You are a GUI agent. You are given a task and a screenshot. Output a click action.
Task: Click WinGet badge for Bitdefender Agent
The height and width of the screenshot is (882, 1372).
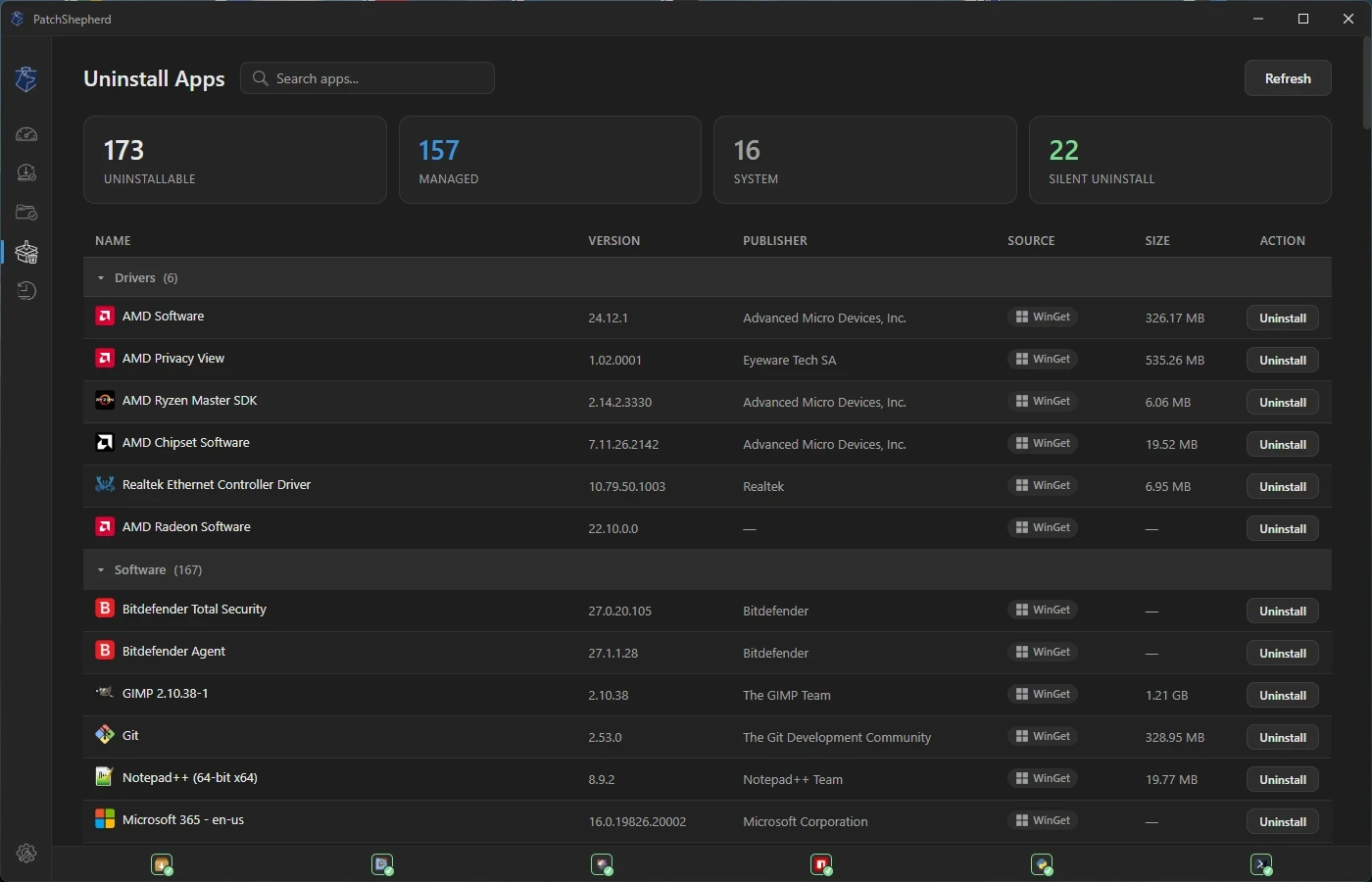pyautogui.click(x=1043, y=652)
